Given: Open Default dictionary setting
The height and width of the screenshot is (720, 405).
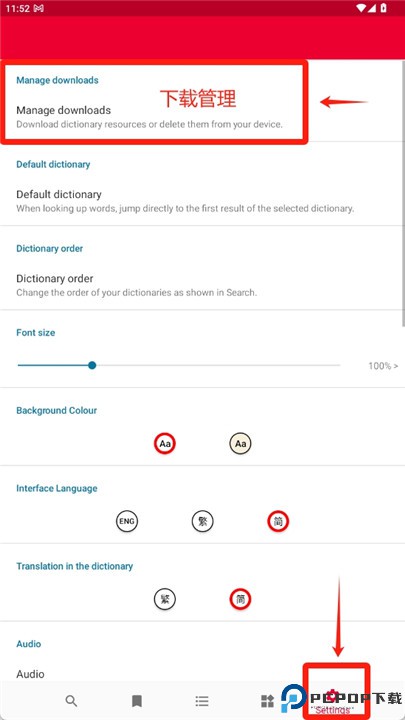Looking at the screenshot, I should [200, 201].
